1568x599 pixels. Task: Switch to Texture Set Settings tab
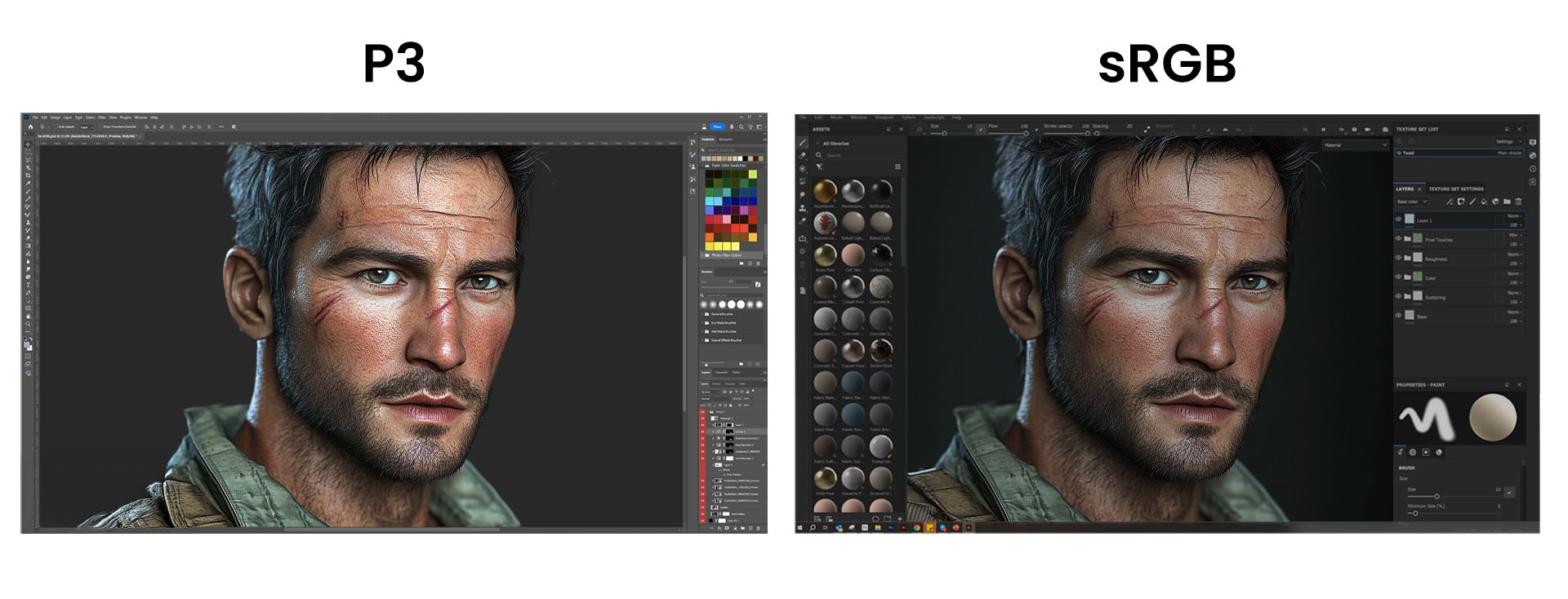coord(1456,189)
